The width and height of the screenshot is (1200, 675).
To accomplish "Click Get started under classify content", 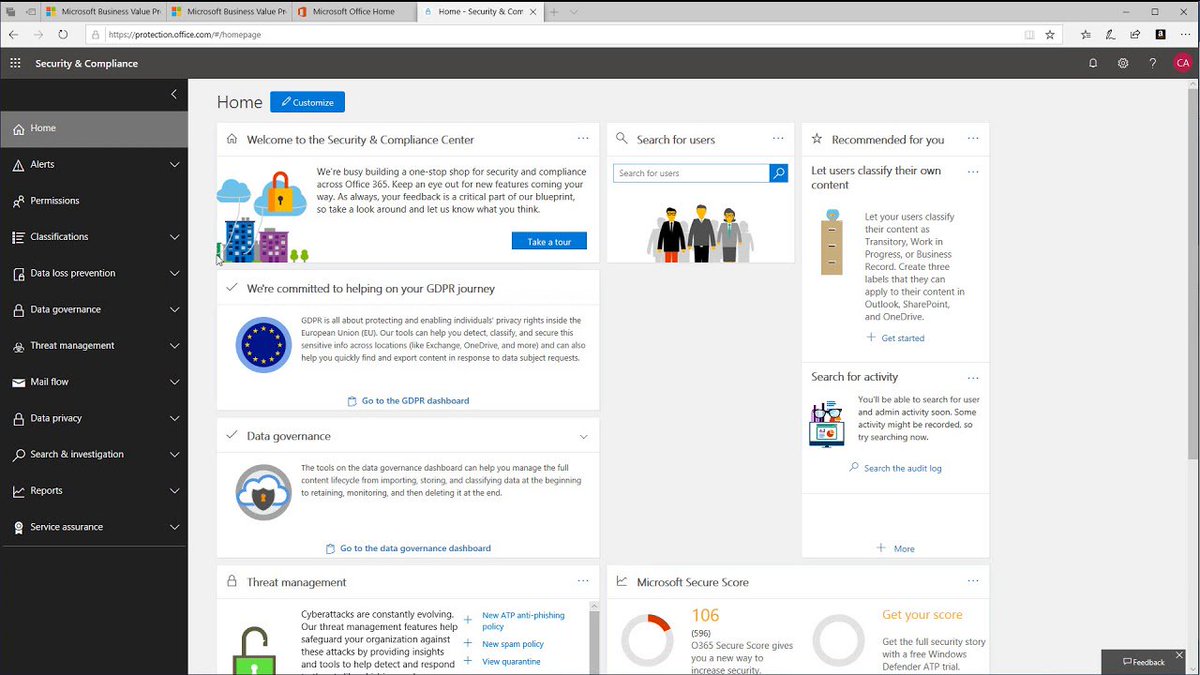I will (x=895, y=338).
